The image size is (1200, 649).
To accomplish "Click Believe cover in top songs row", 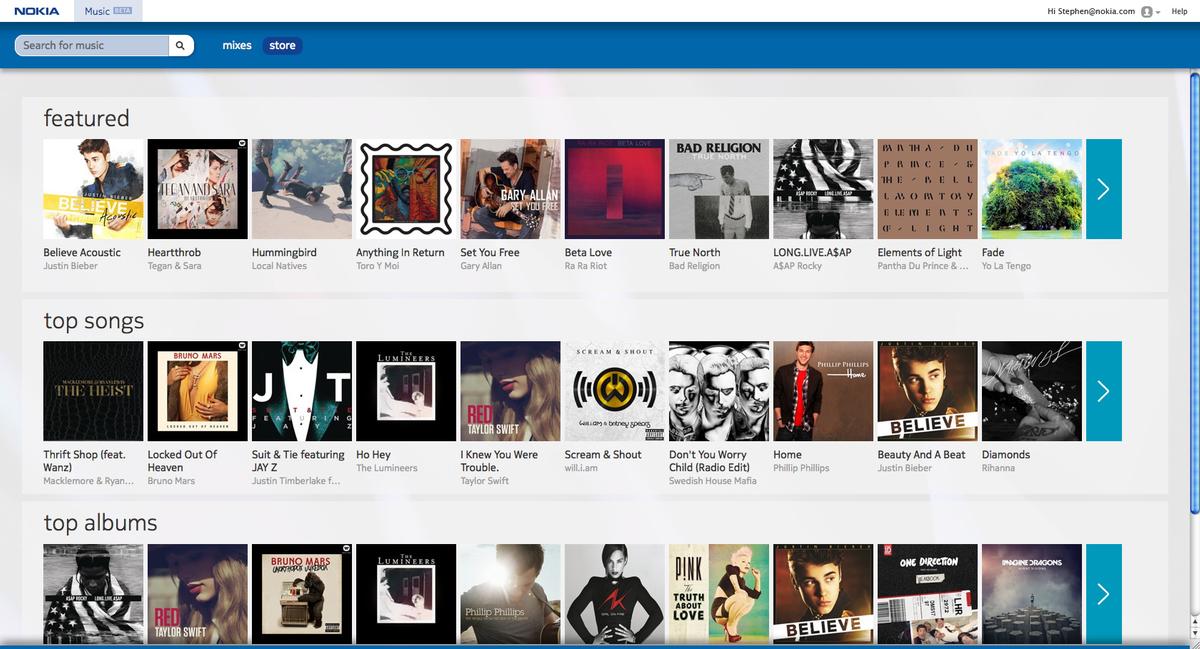I will pos(928,391).
